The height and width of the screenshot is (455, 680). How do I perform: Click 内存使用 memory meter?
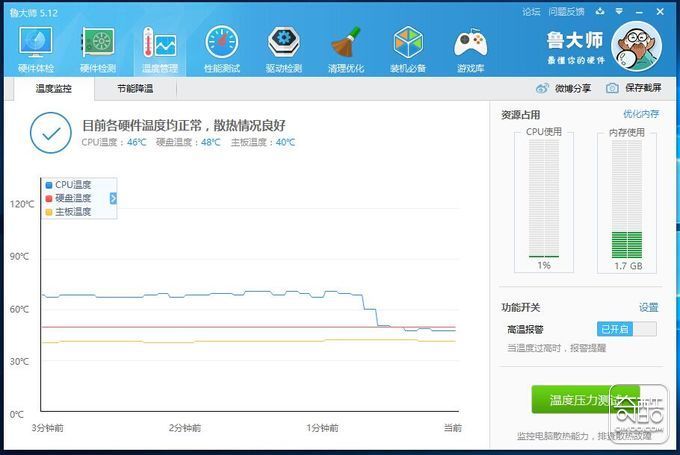click(627, 199)
